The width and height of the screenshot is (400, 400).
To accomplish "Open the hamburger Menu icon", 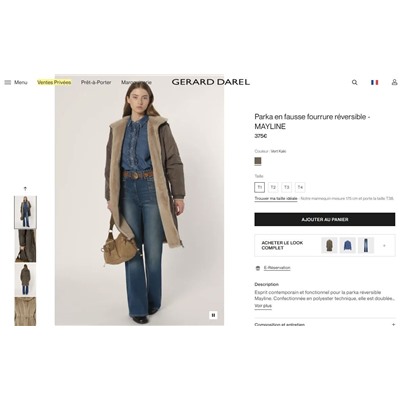I will coord(8,82).
